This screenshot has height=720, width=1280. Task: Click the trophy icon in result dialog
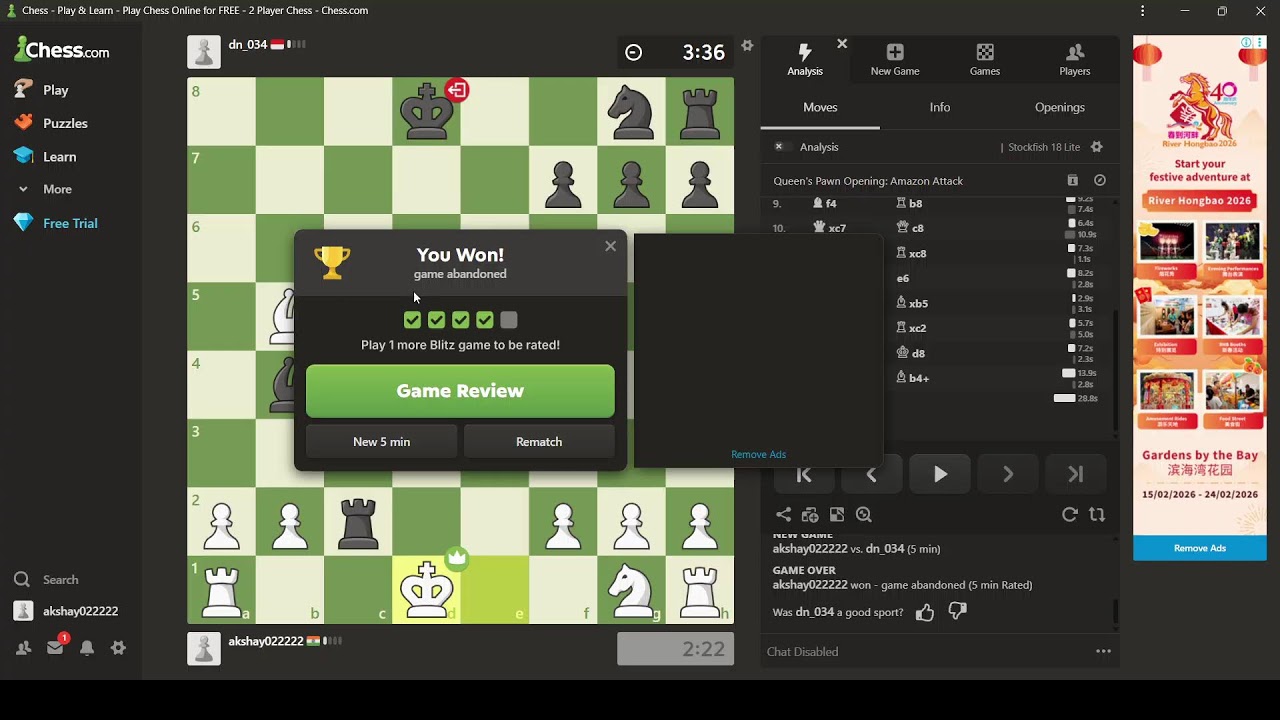click(x=332, y=263)
